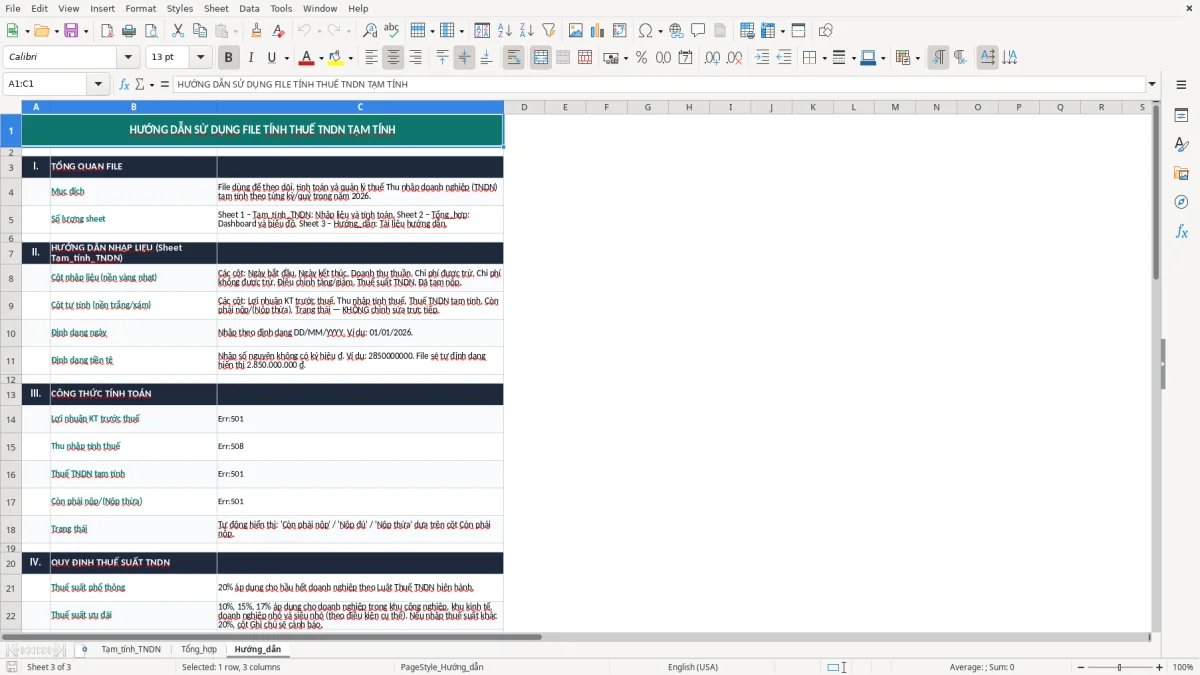The image size is (1200, 675).
Task: Open the Font Size dropdown list
Action: click(x=201, y=58)
